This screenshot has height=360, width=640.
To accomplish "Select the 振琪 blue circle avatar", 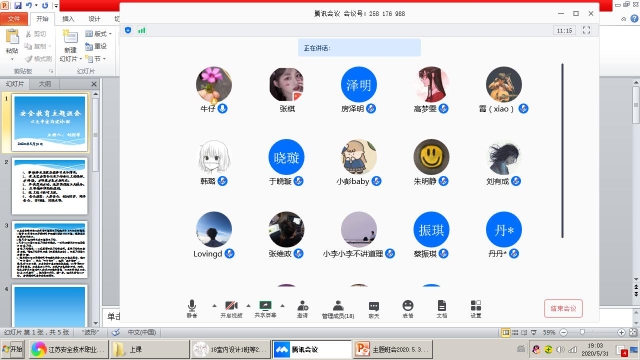I will pyautogui.click(x=431, y=230).
